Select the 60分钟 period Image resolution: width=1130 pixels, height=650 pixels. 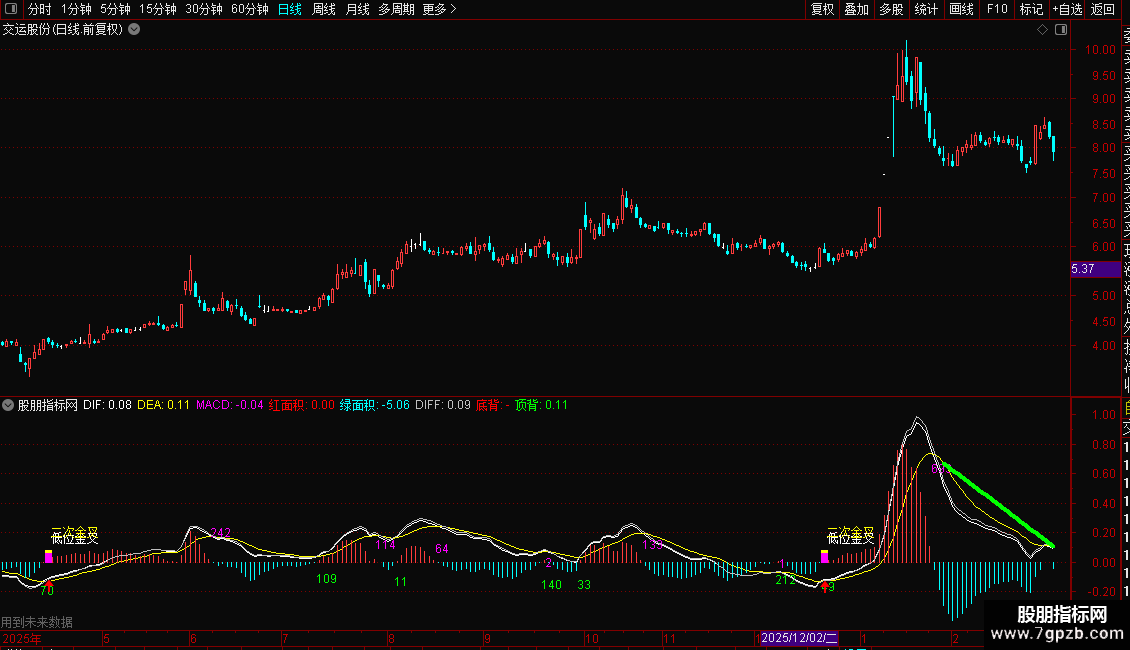[250, 9]
